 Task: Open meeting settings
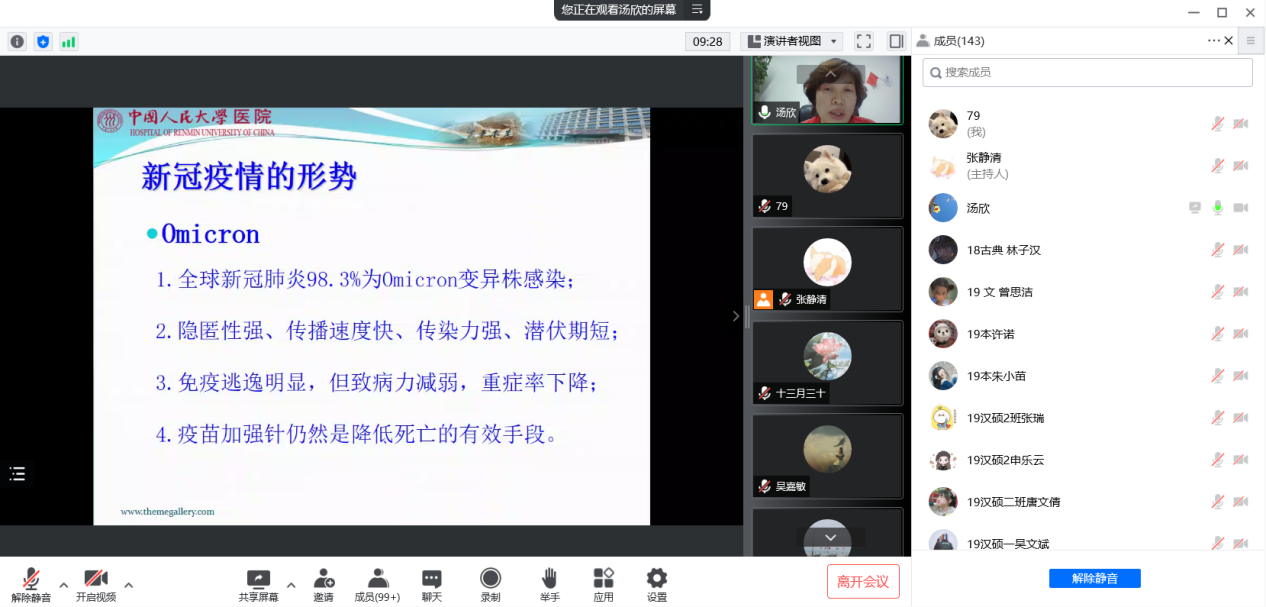click(x=656, y=584)
